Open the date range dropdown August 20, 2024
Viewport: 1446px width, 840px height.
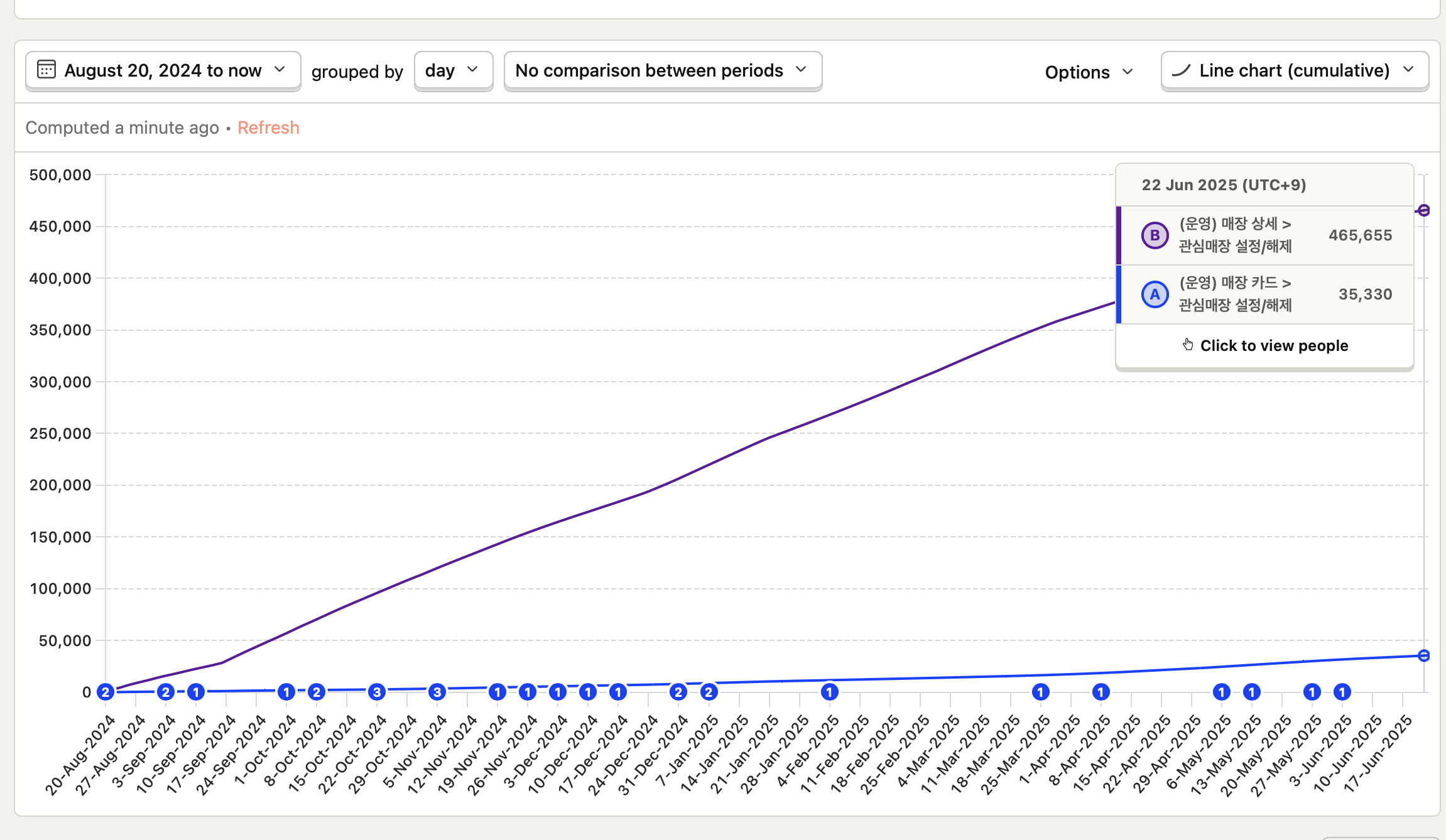click(163, 70)
